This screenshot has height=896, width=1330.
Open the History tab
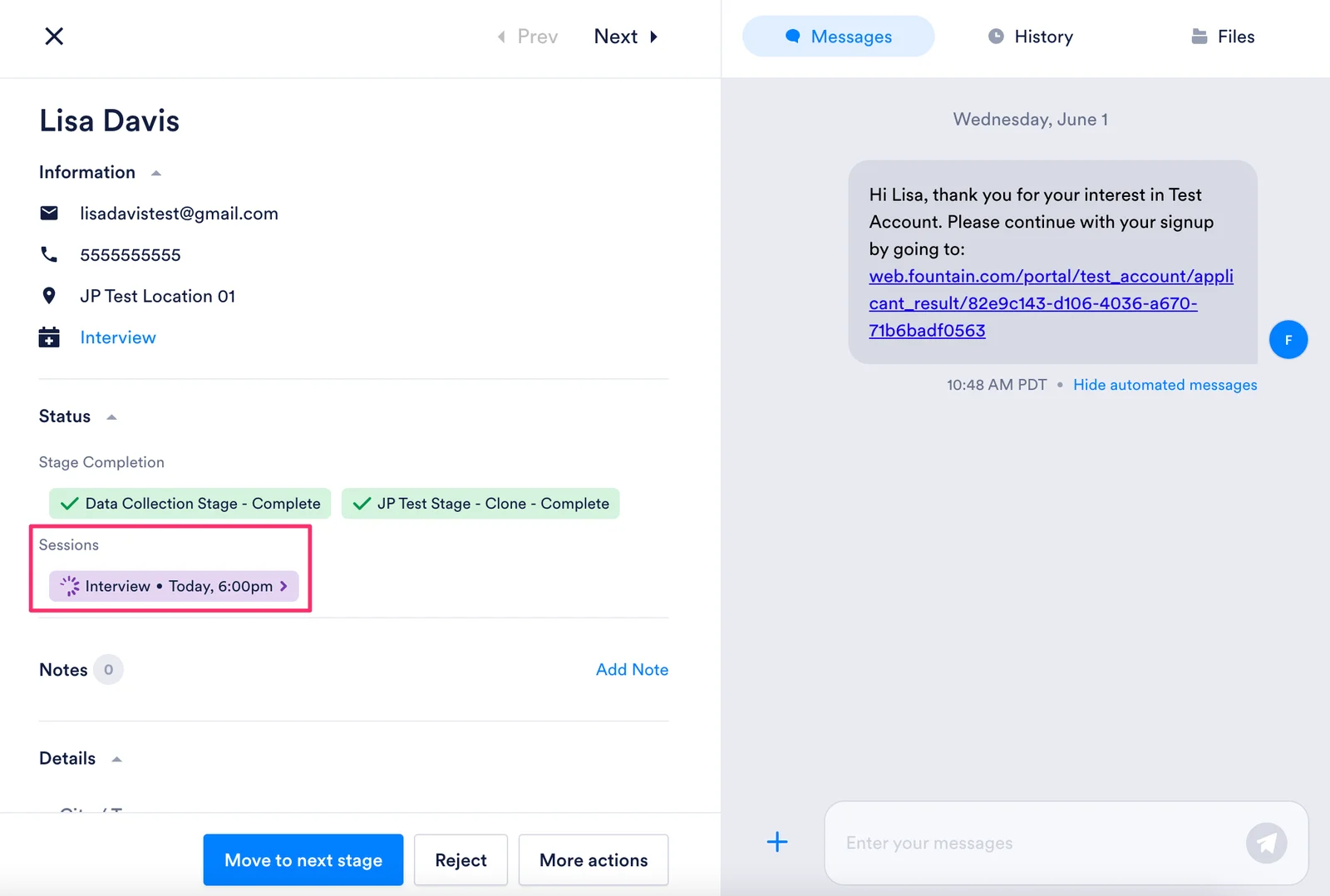pos(1030,37)
